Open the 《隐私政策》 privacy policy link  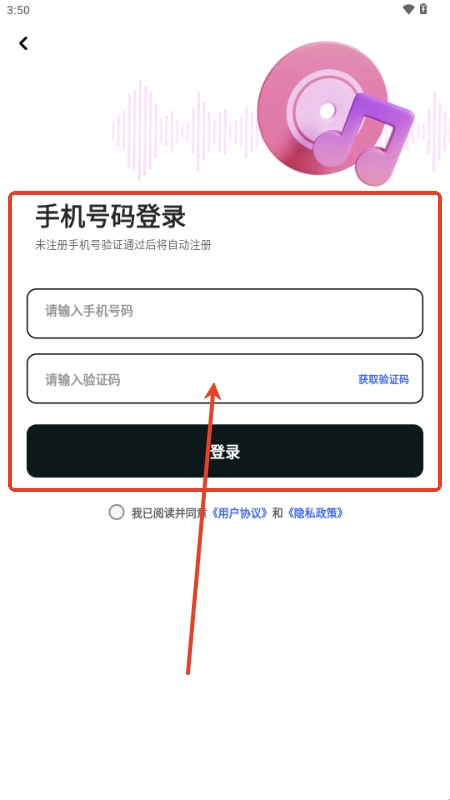click(x=315, y=513)
